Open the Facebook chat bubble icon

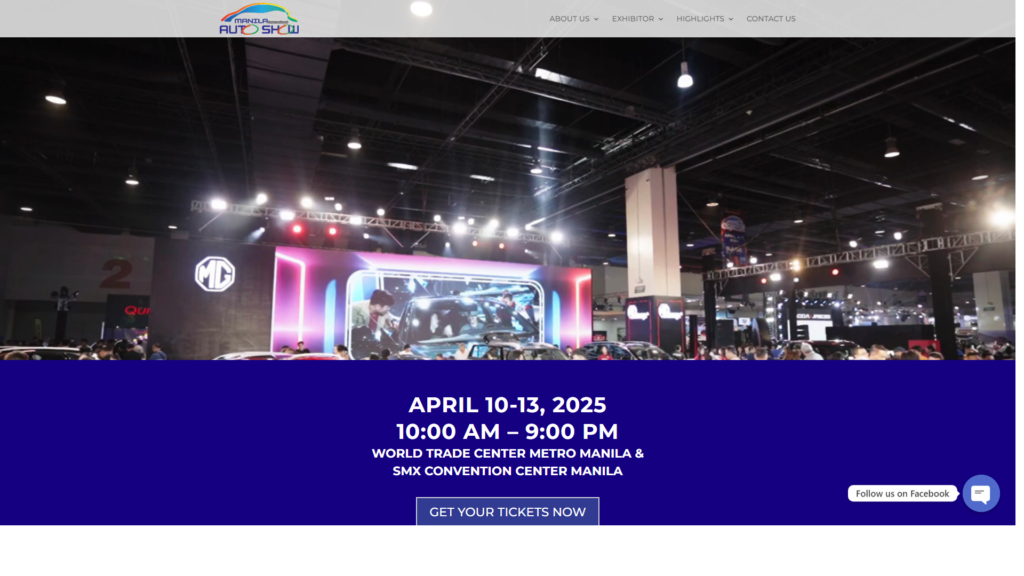point(980,493)
